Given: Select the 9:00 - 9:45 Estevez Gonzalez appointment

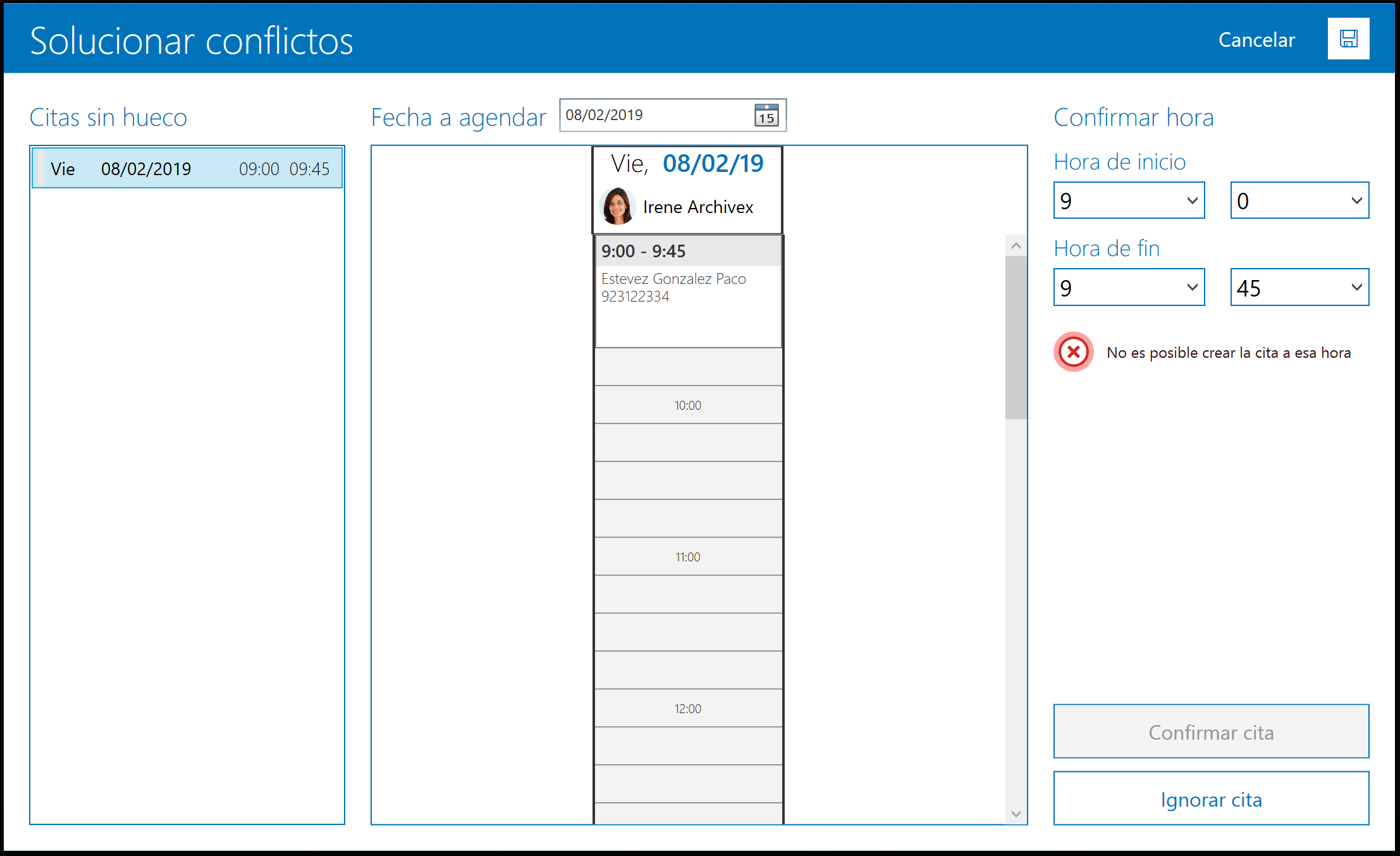Looking at the screenshot, I should click(688, 291).
